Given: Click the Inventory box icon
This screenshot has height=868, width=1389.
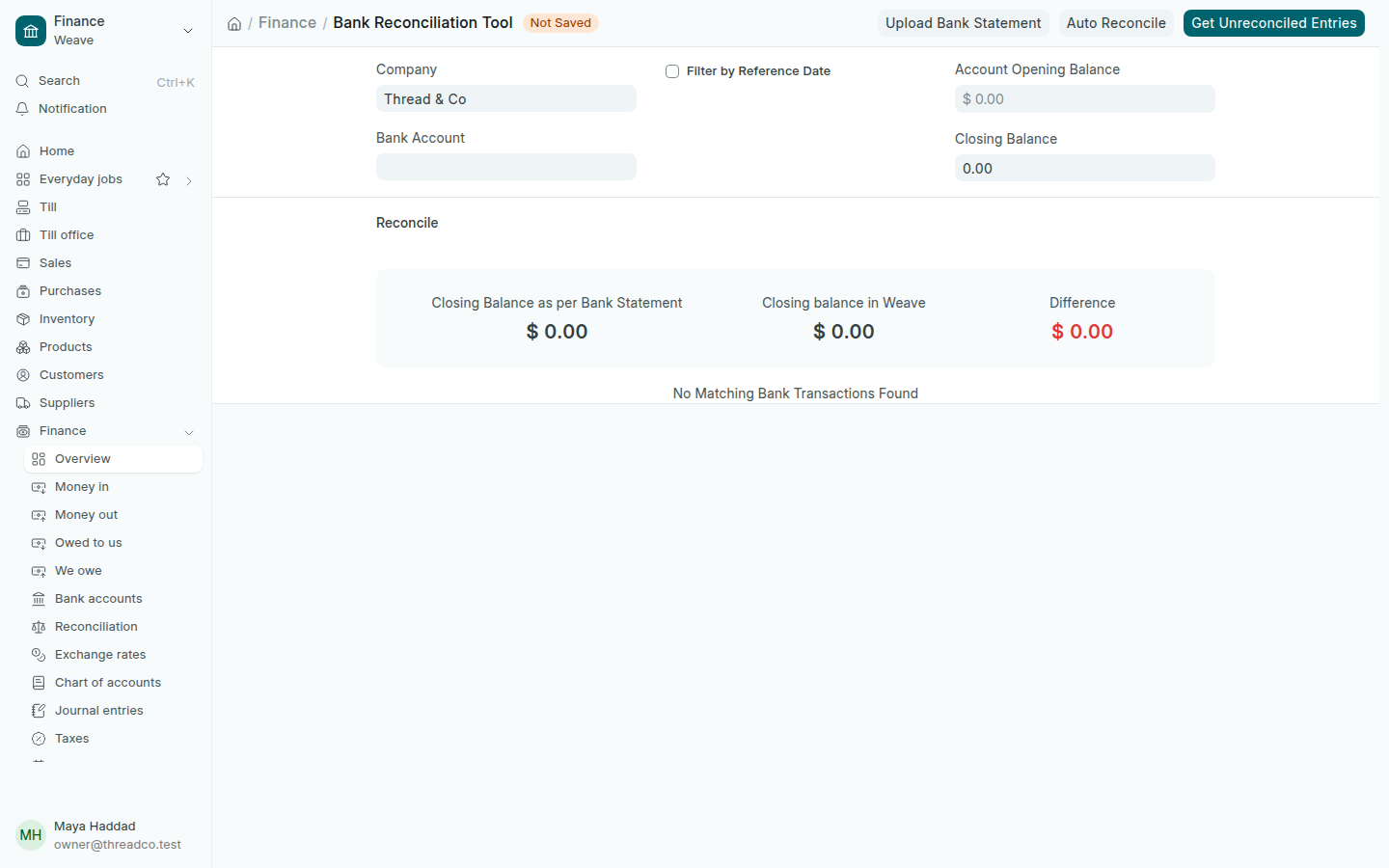Looking at the screenshot, I should click(23, 319).
